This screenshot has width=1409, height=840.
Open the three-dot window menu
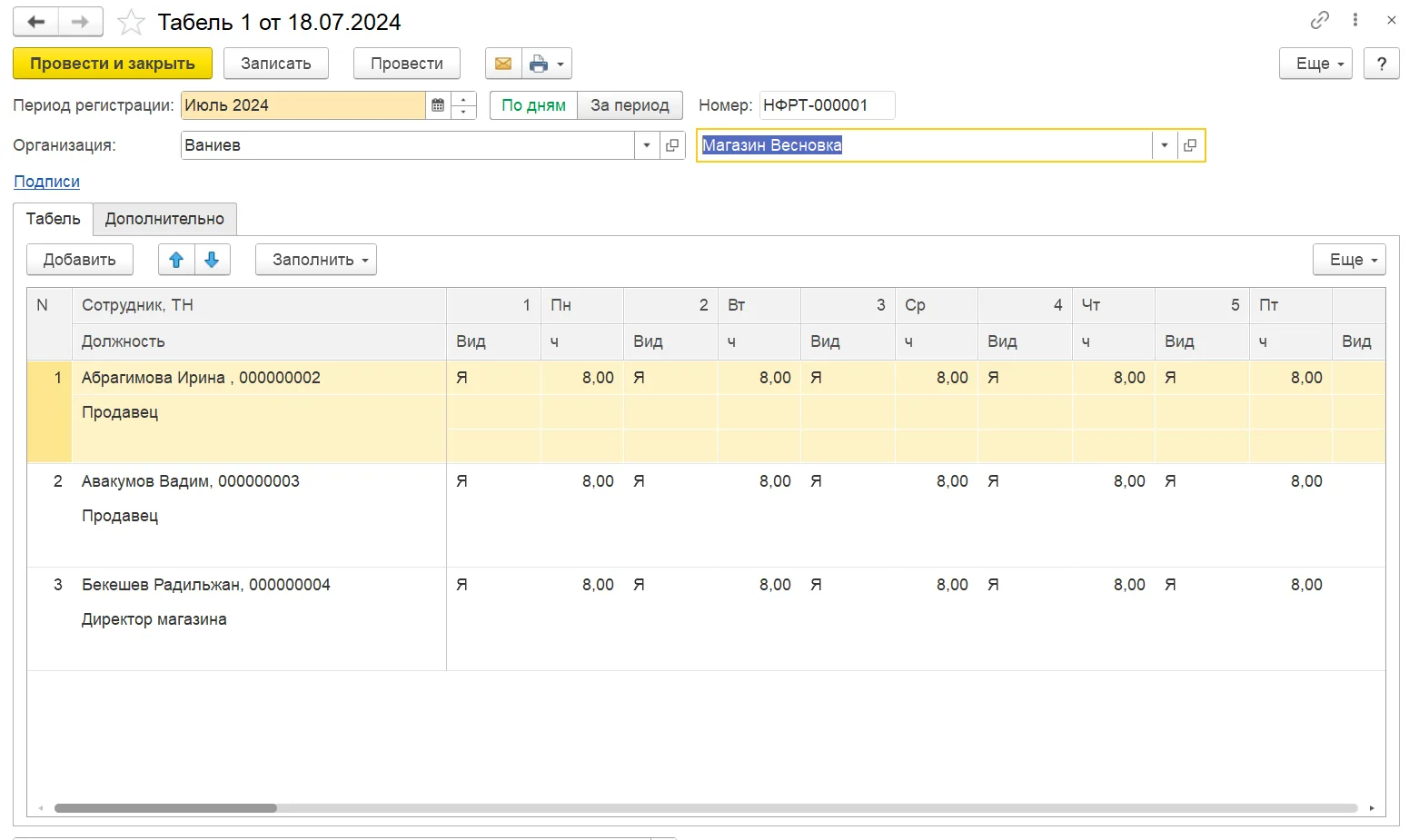[1355, 20]
